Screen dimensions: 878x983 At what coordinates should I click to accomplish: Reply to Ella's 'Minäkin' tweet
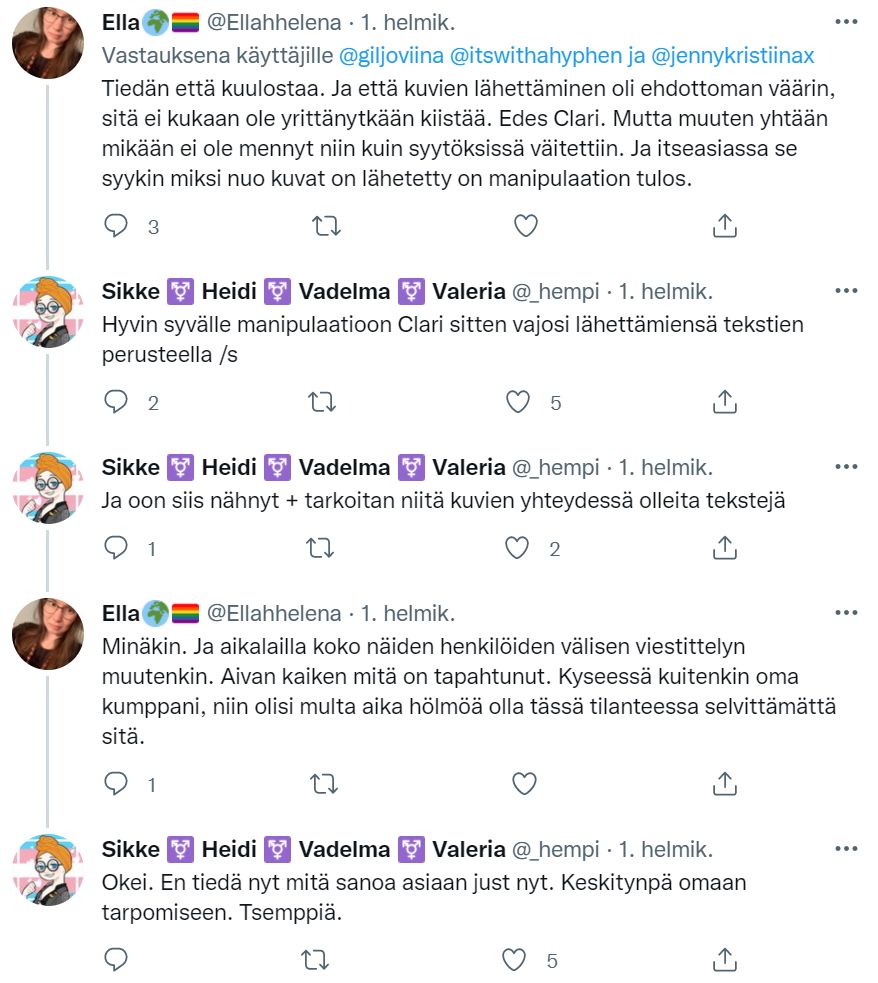pyautogui.click(x=117, y=784)
